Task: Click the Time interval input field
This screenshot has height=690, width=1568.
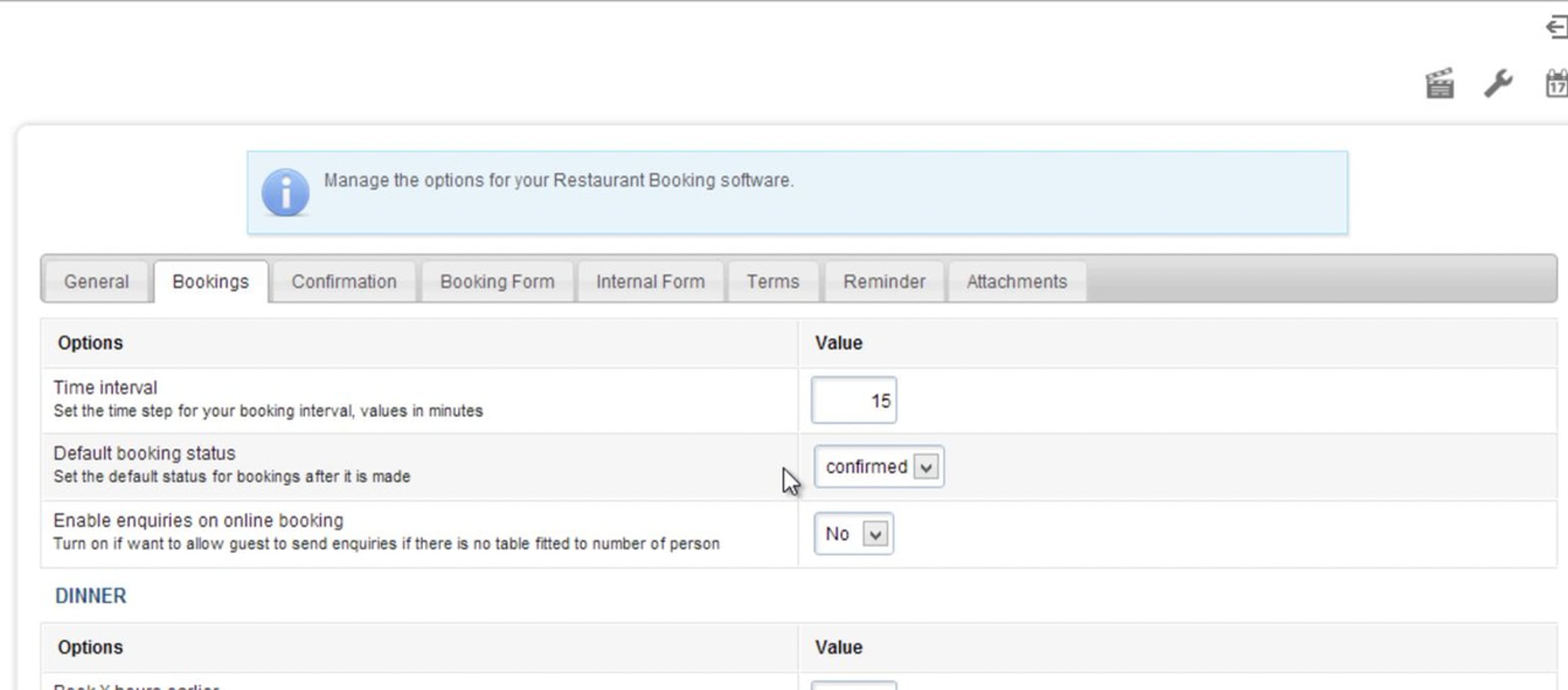Action: (853, 400)
